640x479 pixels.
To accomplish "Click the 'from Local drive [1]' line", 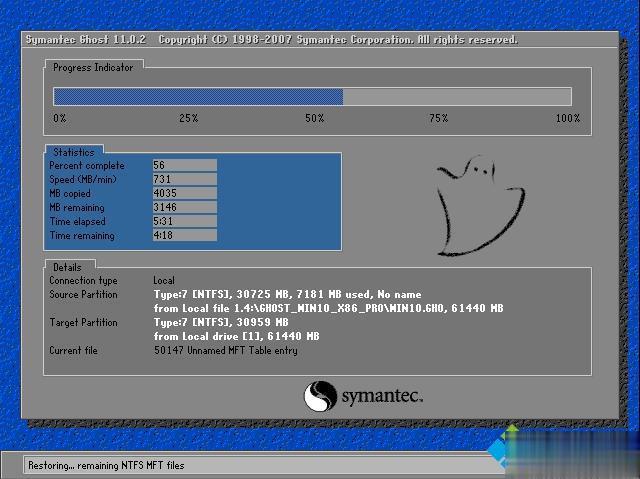I will (237, 337).
